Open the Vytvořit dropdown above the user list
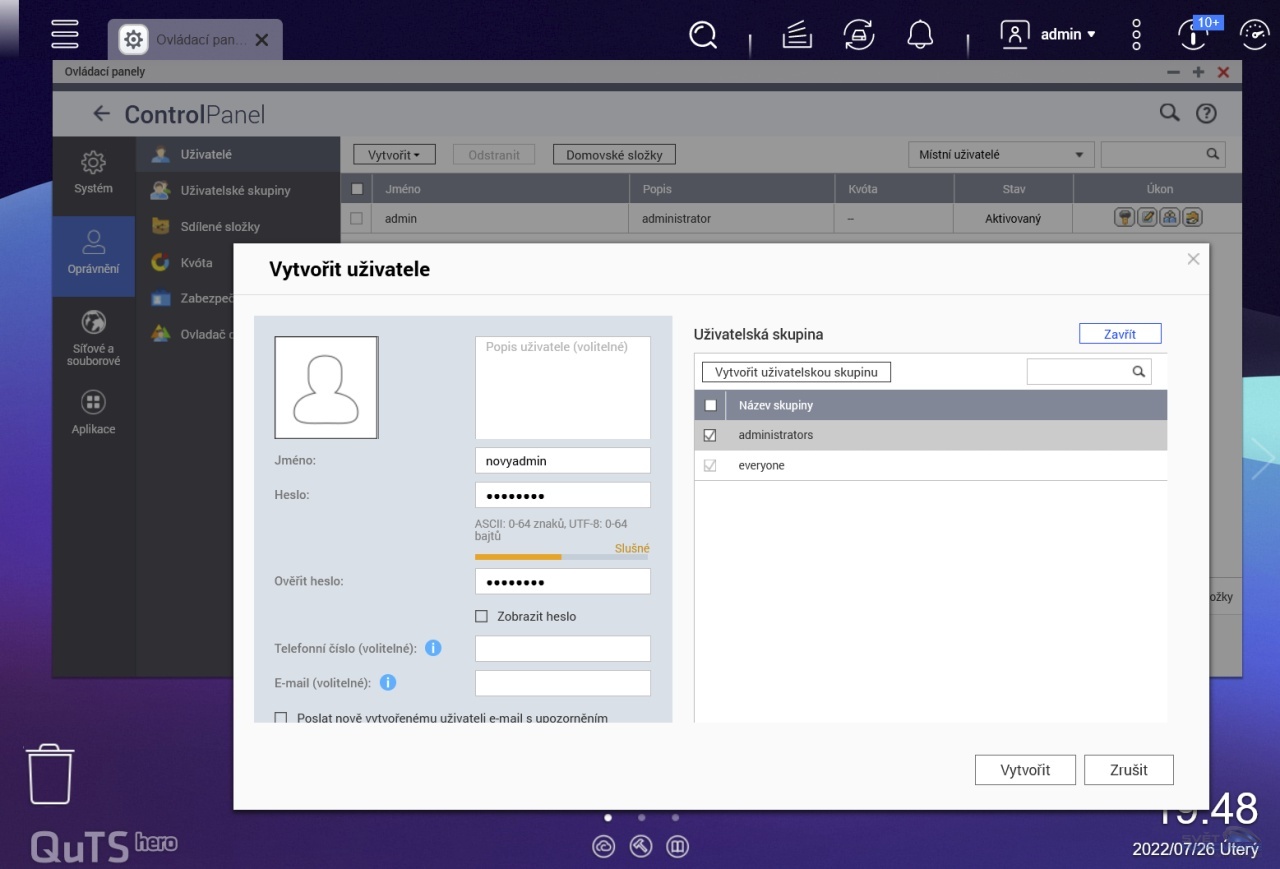This screenshot has width=1280, height=869. coord(393,154)
